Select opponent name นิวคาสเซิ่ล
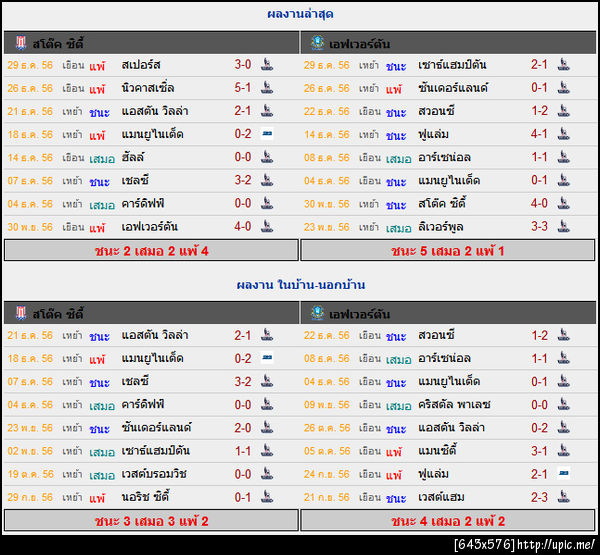The width and height of the screenshot is (600, 555). pyautogui.click(x=148, y=88)
